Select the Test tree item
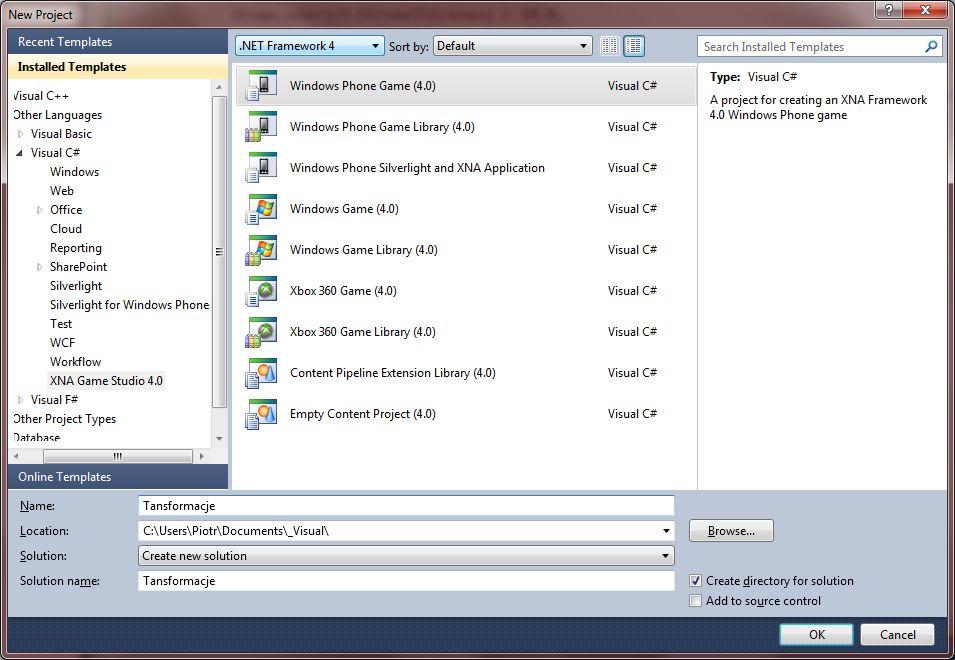 61,324
